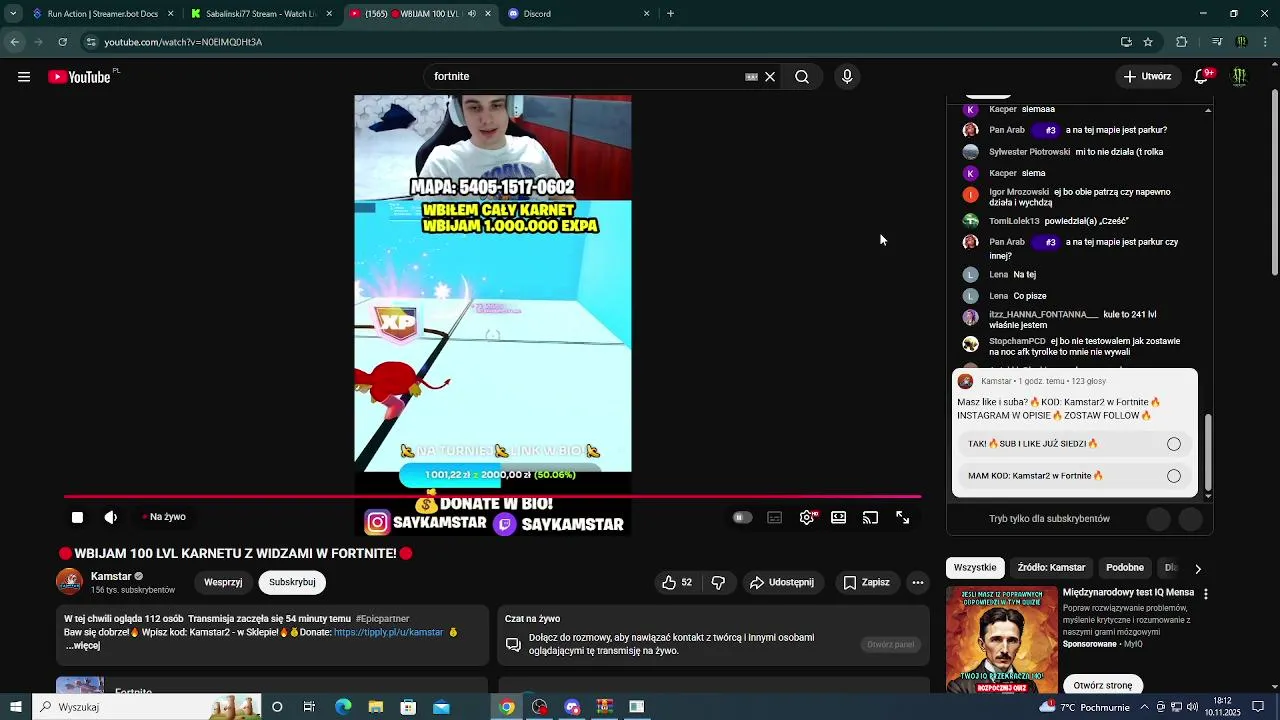Open the sponsored ad options menu
1280x720 pixels.
coord(1206,594)
